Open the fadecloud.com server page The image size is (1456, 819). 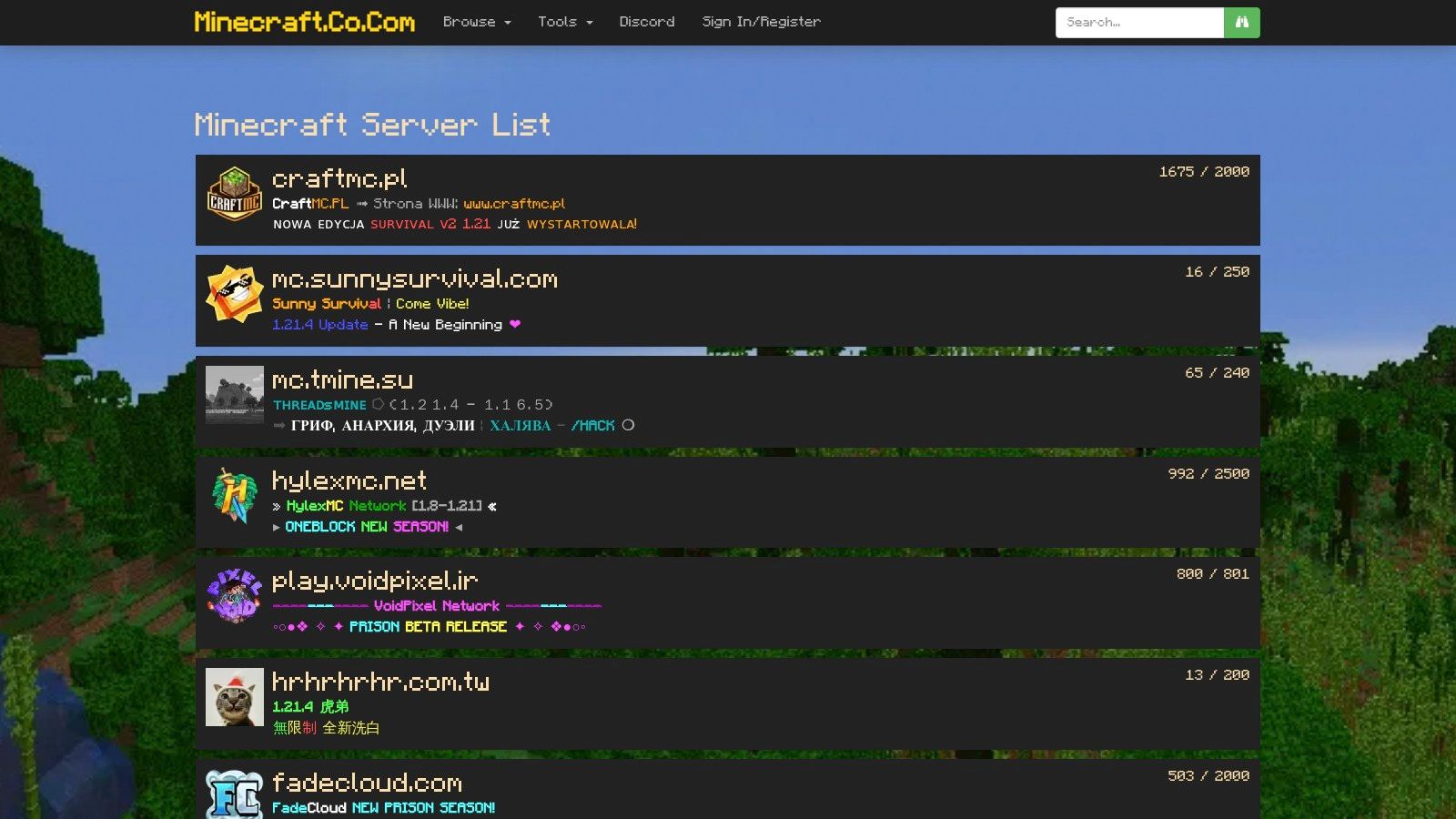pos(367,782)
